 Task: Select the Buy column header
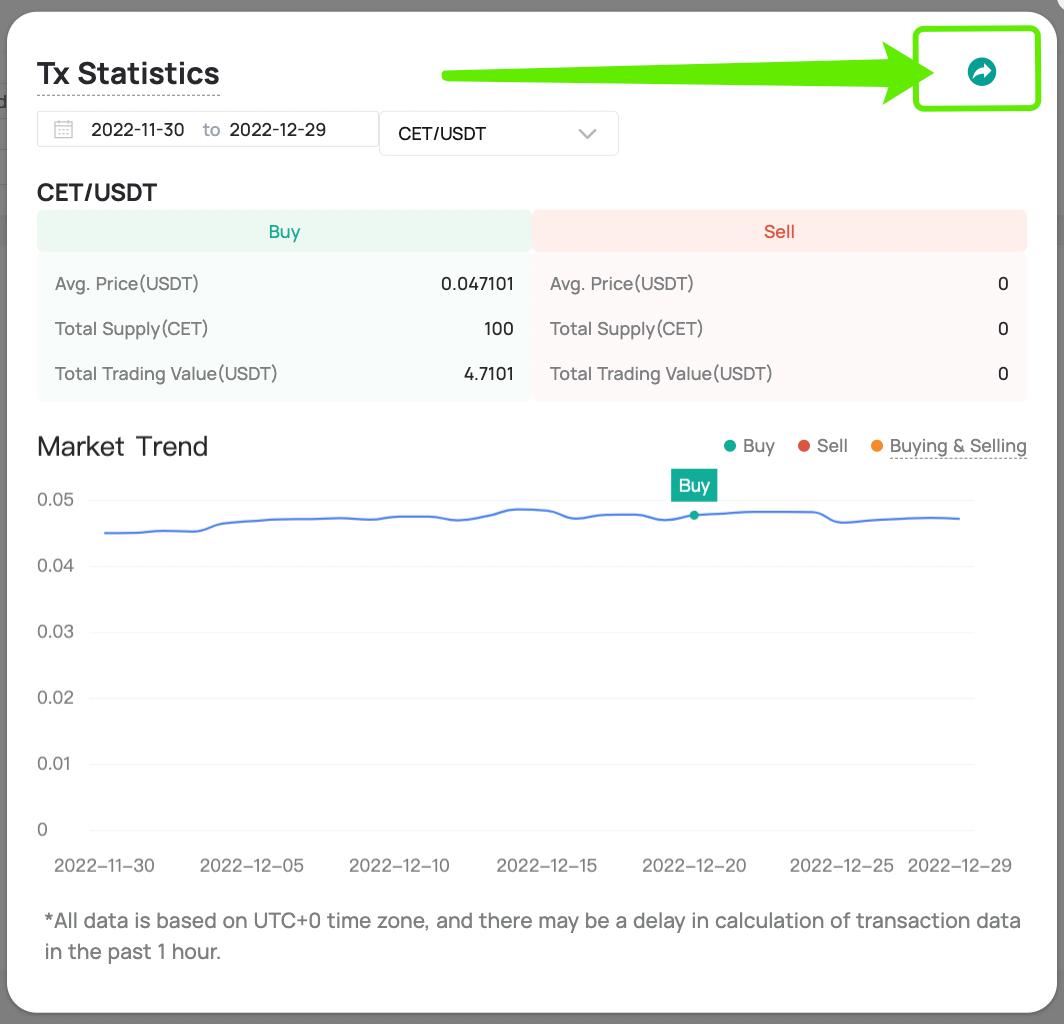click(x=284, y=231)
